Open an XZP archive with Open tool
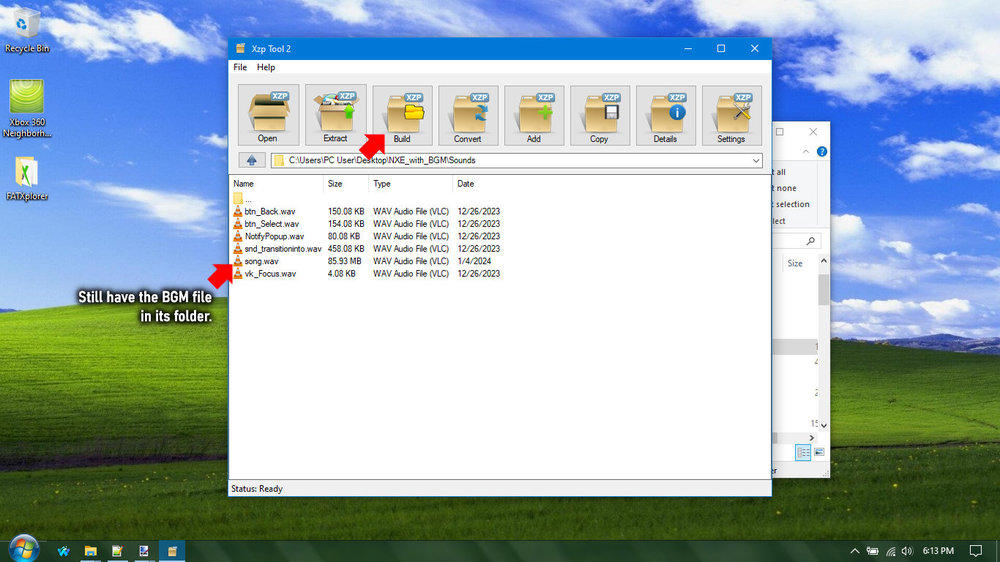1000x562 pixels. (x=268, y=115)
